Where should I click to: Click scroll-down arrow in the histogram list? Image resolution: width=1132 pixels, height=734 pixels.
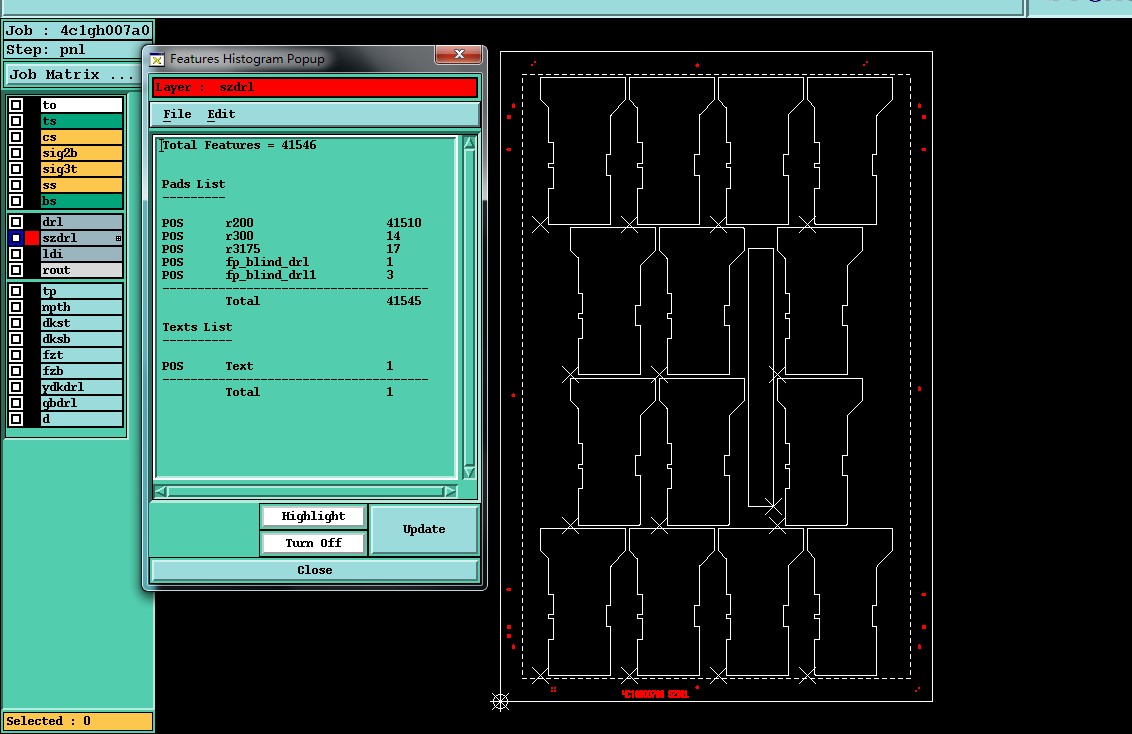469,472
